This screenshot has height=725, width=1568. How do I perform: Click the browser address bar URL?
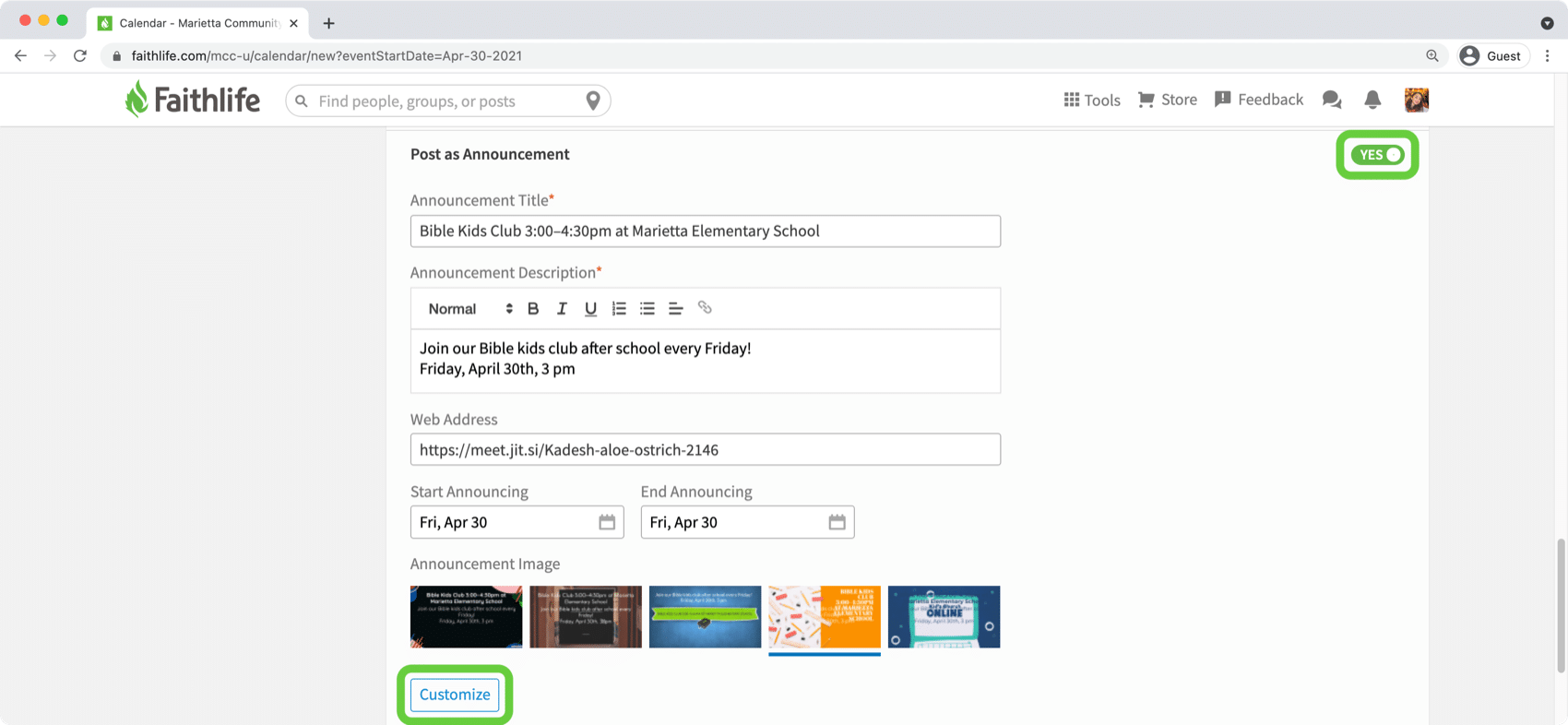(x=327, y=56)
